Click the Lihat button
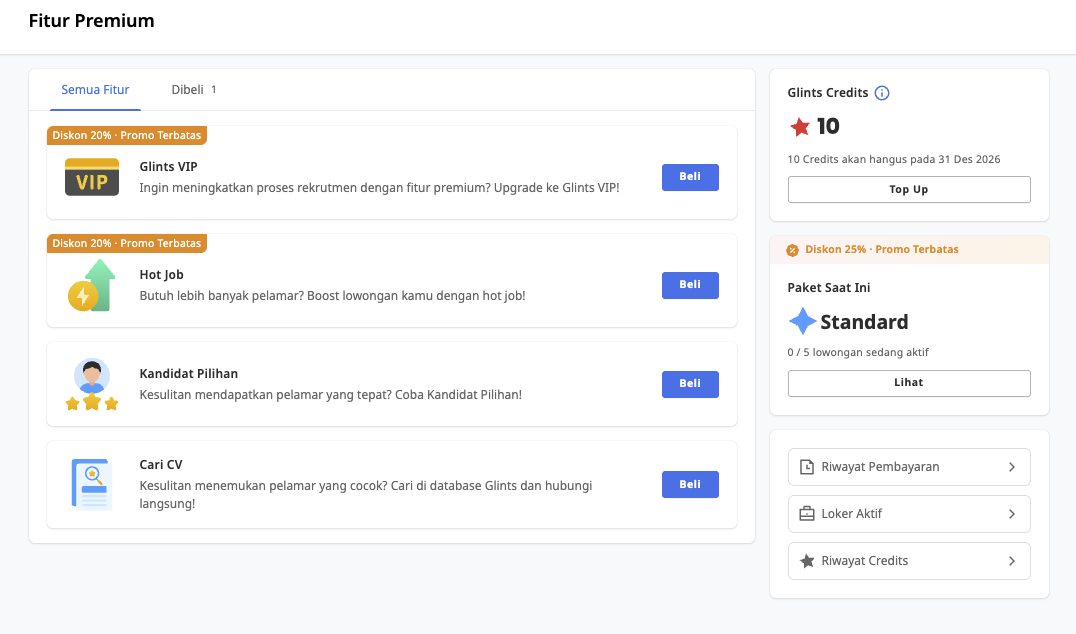 (909, 383)
